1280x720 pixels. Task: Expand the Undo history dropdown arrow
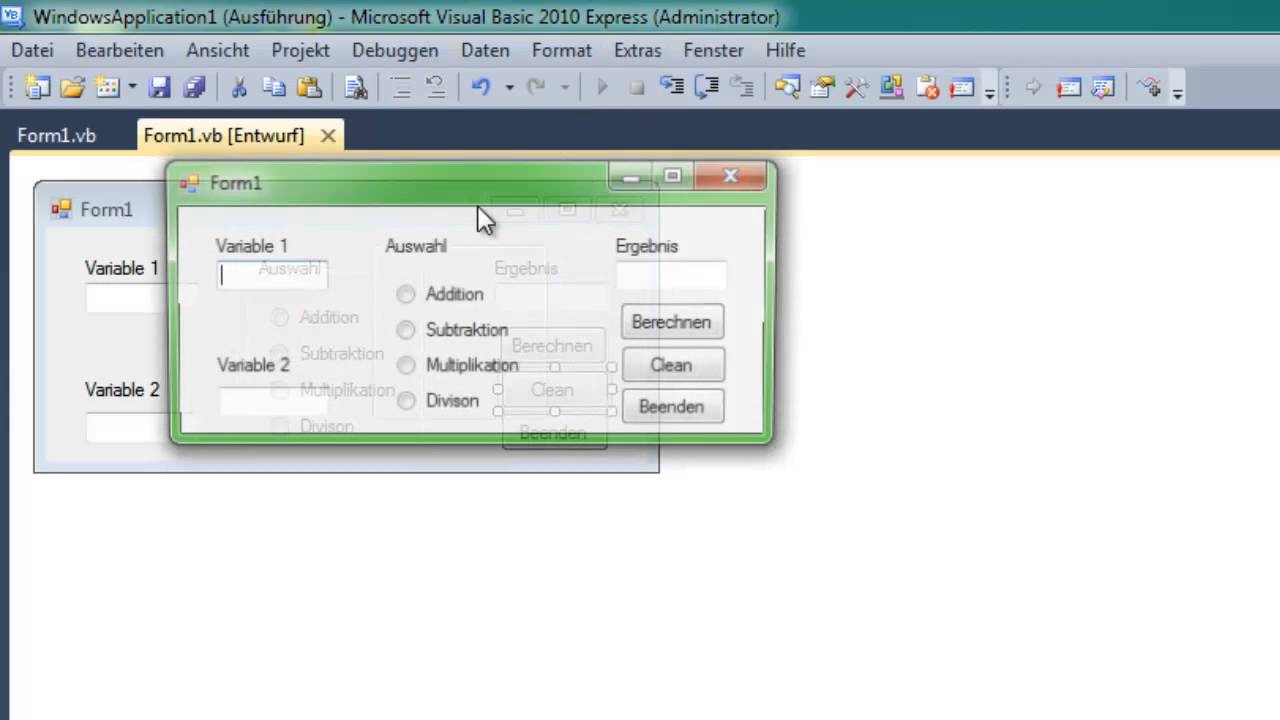click(x=508, y=87)
